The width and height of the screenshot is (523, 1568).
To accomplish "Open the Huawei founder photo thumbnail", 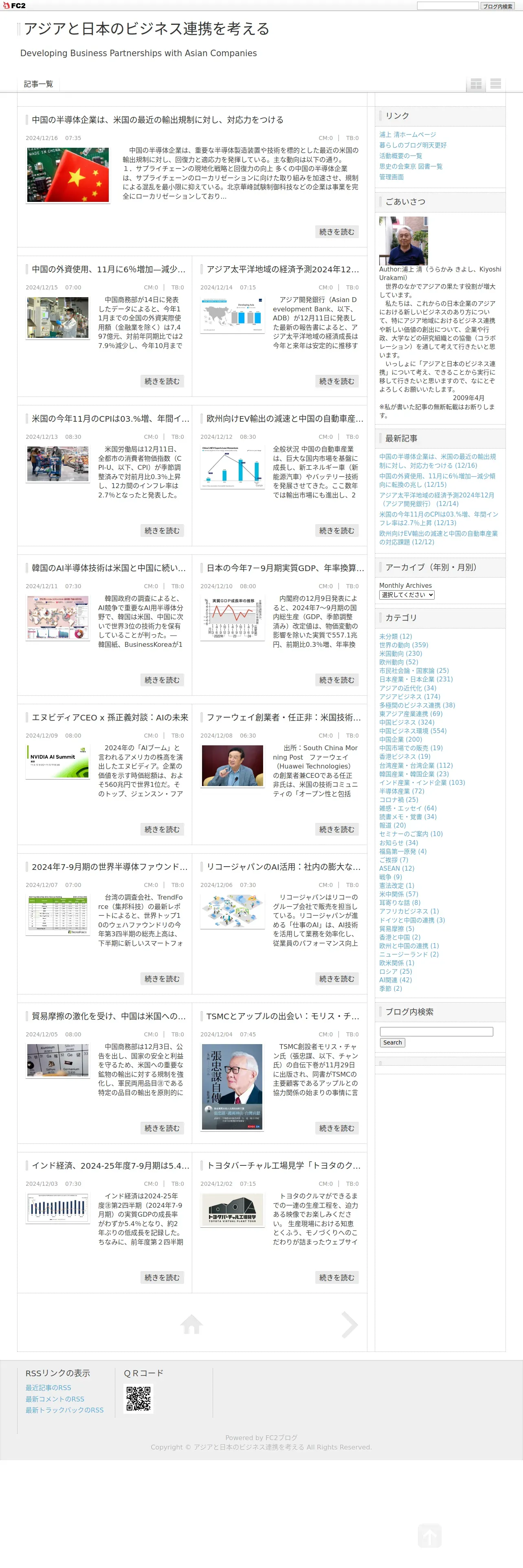I will pyautogui.click(x=233, y=766).
